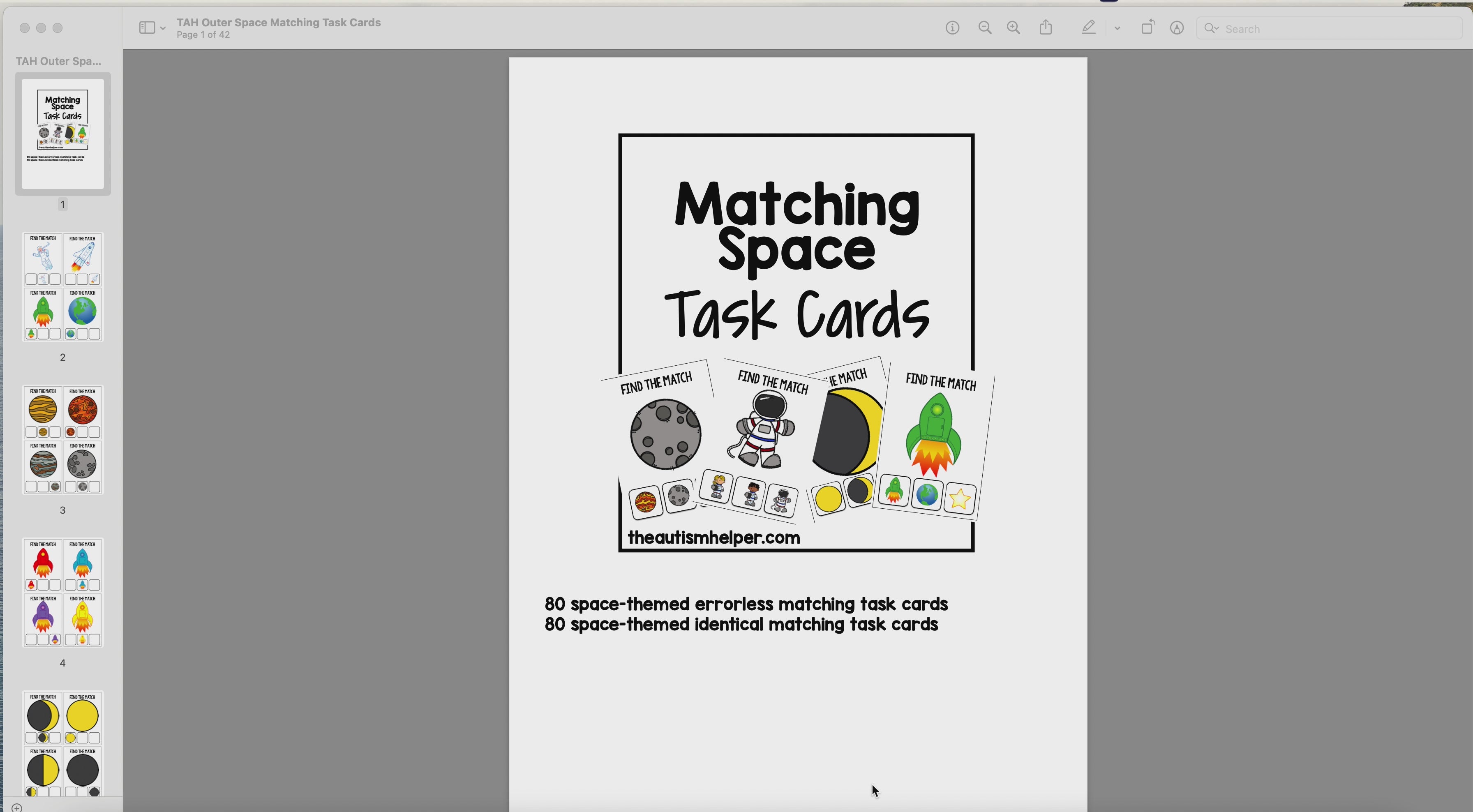Open the document info inspector

point(951,28)
